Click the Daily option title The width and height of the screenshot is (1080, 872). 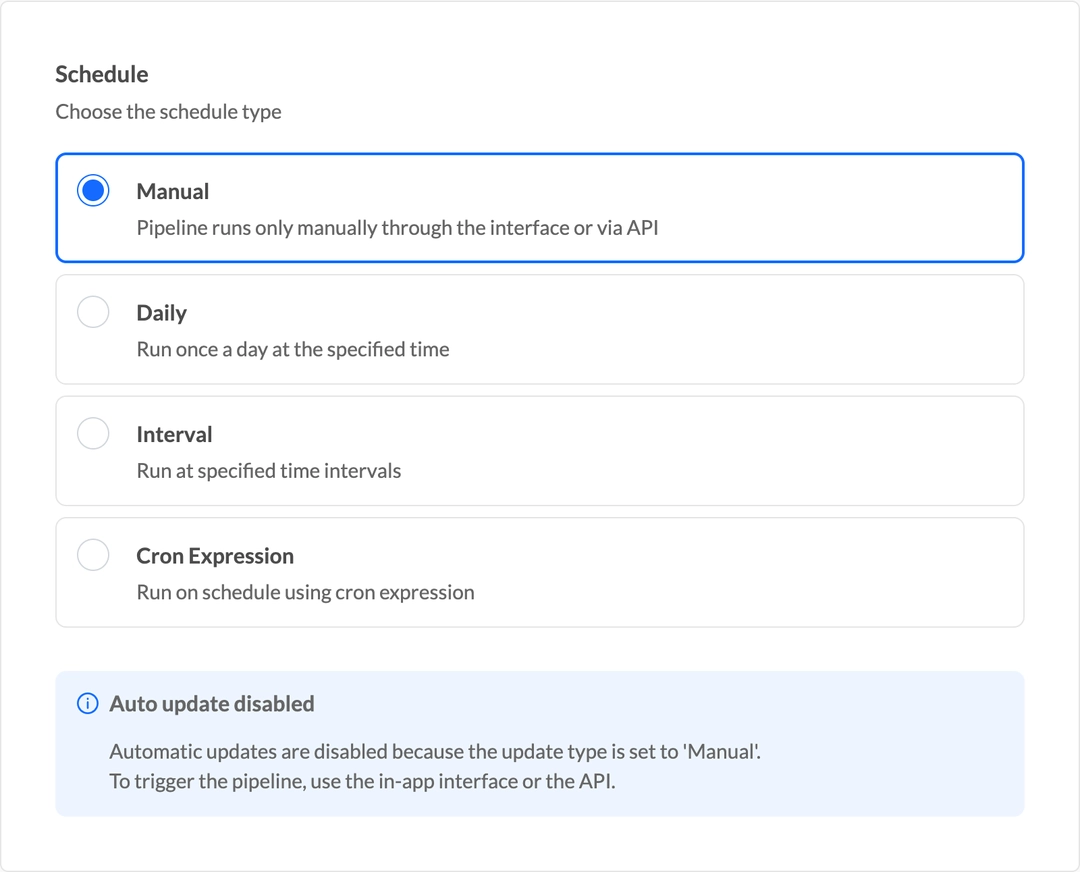tap(162, 313)
